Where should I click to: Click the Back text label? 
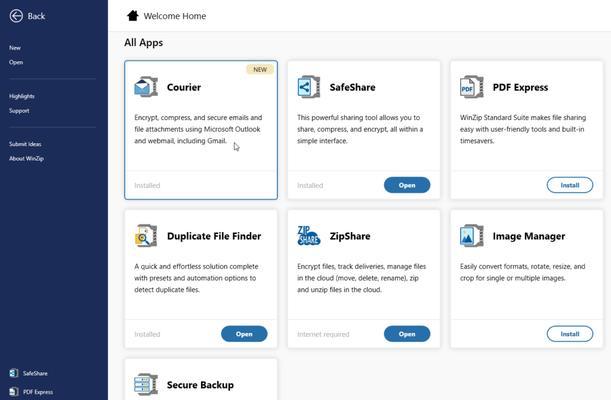[36, 16]
